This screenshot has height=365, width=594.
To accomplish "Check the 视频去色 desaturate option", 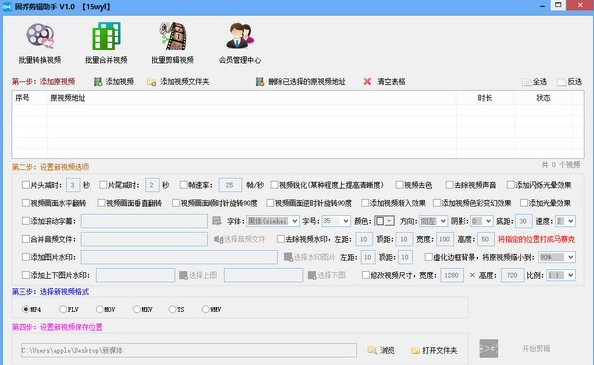I will [399, 185].
